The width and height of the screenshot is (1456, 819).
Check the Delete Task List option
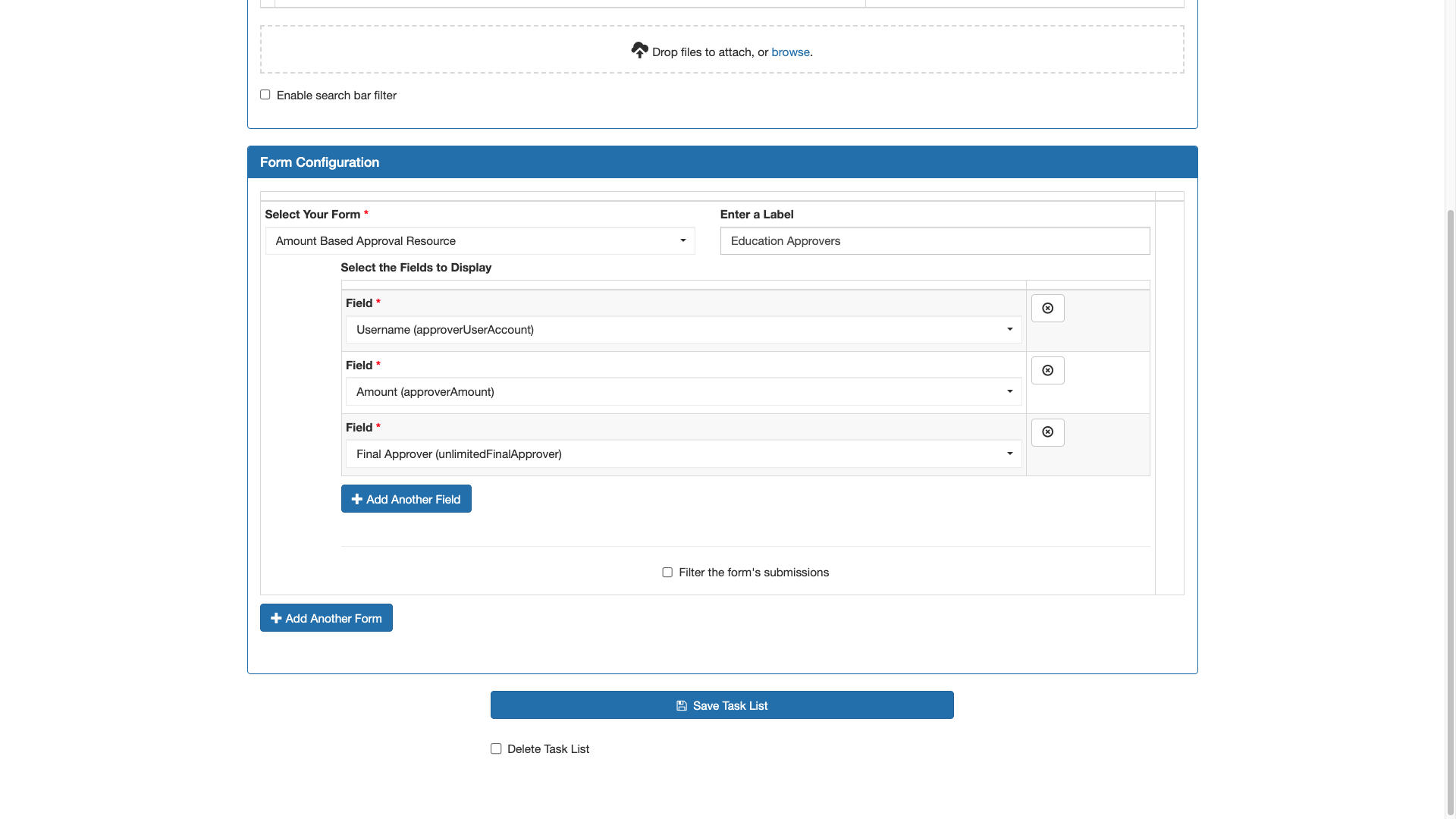pyautogui.click(x=496, y=748)
